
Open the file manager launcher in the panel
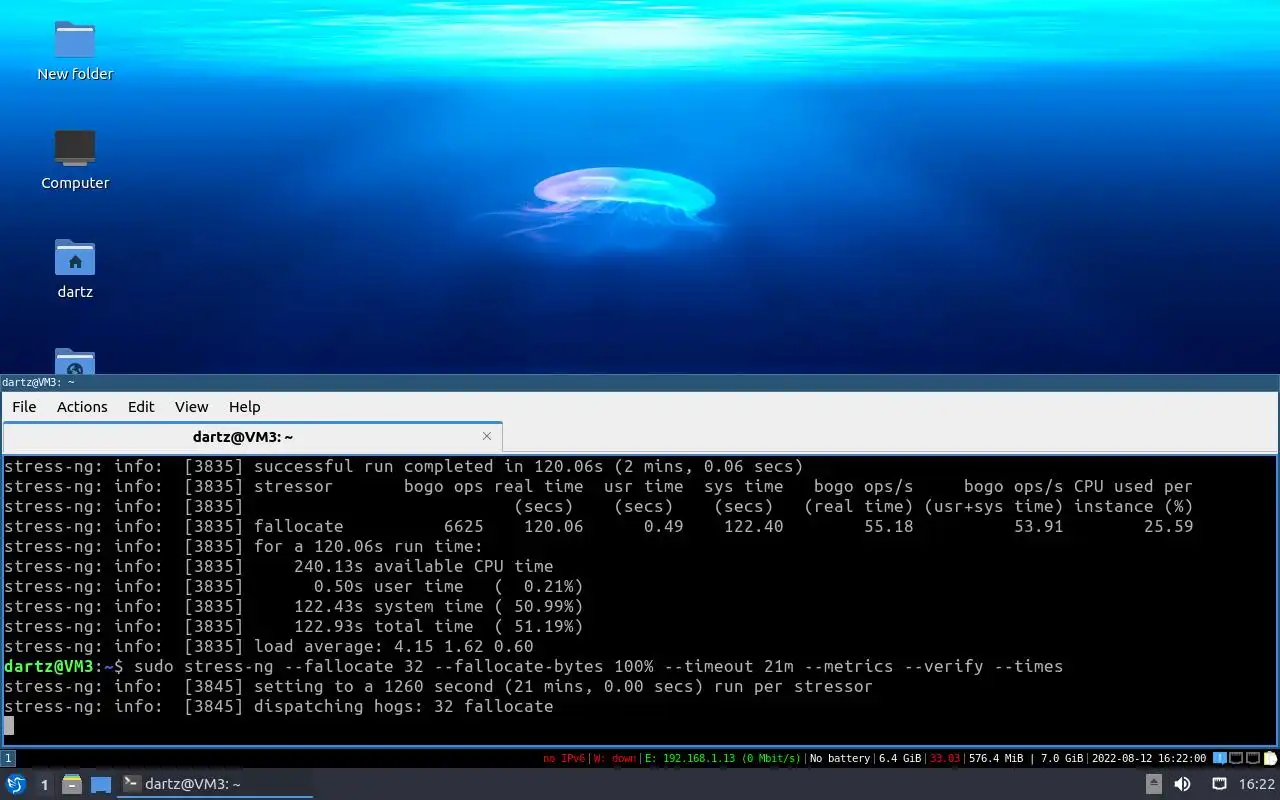point(72,784)
